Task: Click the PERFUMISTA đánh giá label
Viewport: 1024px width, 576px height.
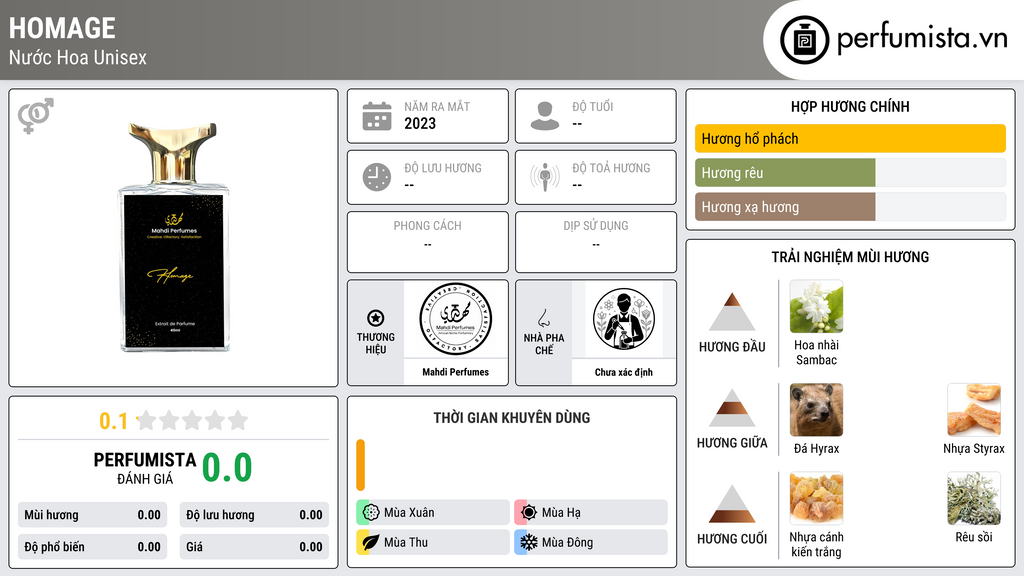Action: click(145, 468)
